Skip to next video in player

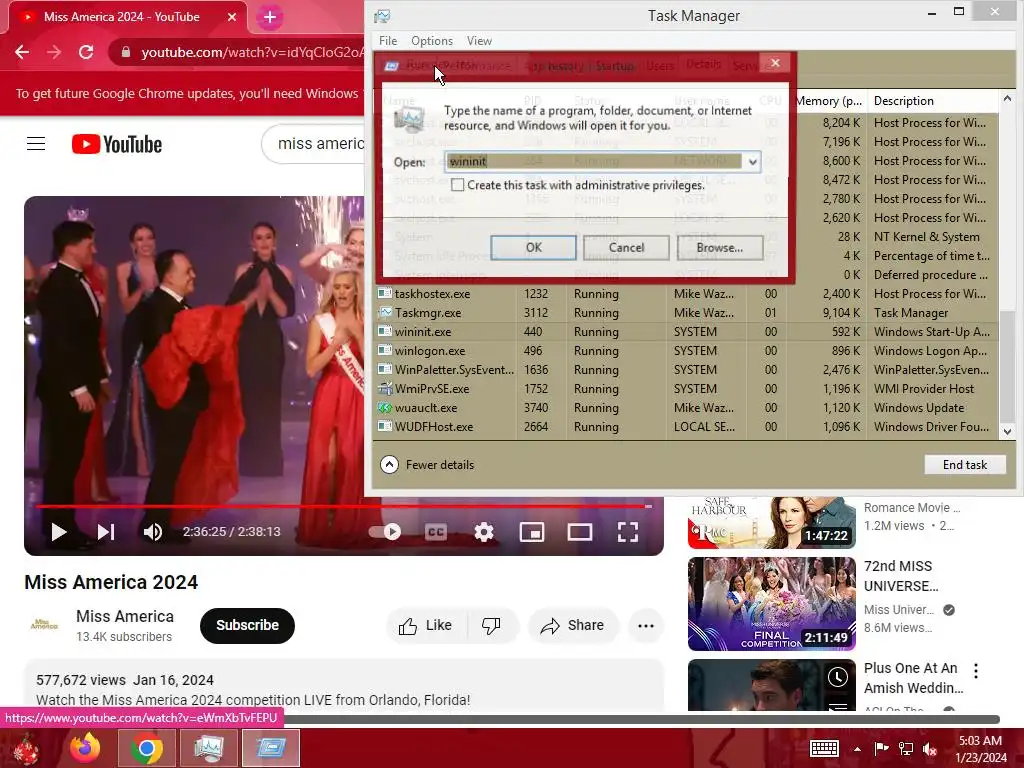pos(106,532)
